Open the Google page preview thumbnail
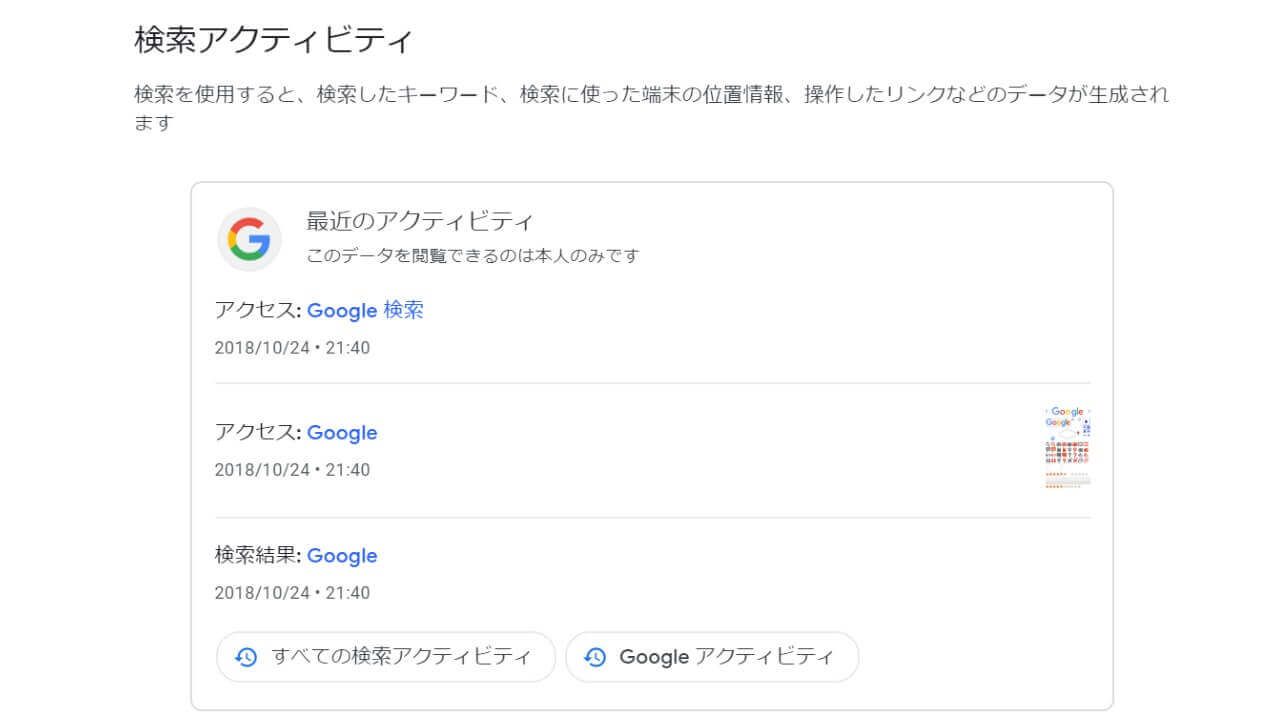The image size is (1280, 720). [x=1067, y=447]
